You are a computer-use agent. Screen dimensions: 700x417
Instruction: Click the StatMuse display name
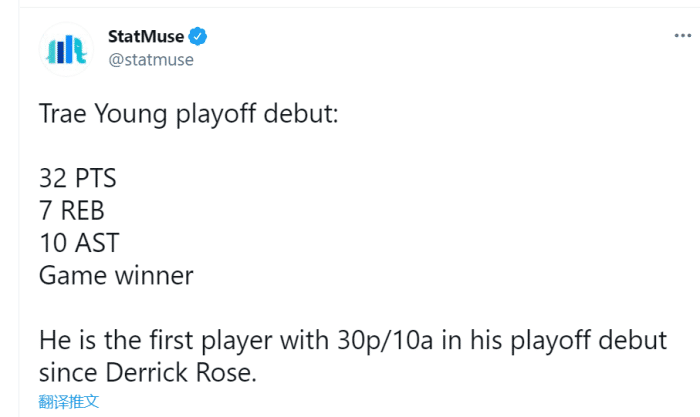pyautogui.click(x=146, y=37)
